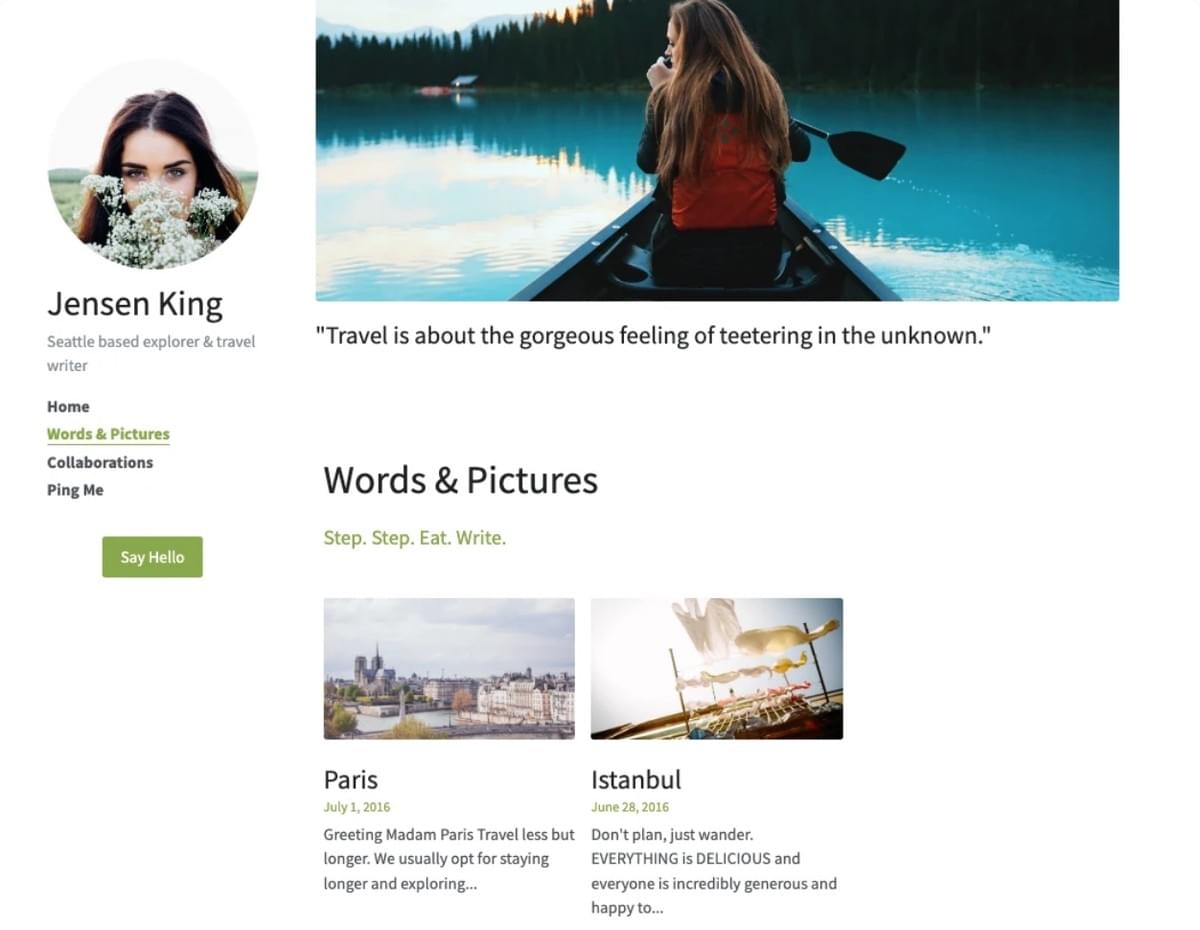Click the Step. Step. Eat. Write. tagline
This screenshot has width=1200, height=930.
[415, 538]
